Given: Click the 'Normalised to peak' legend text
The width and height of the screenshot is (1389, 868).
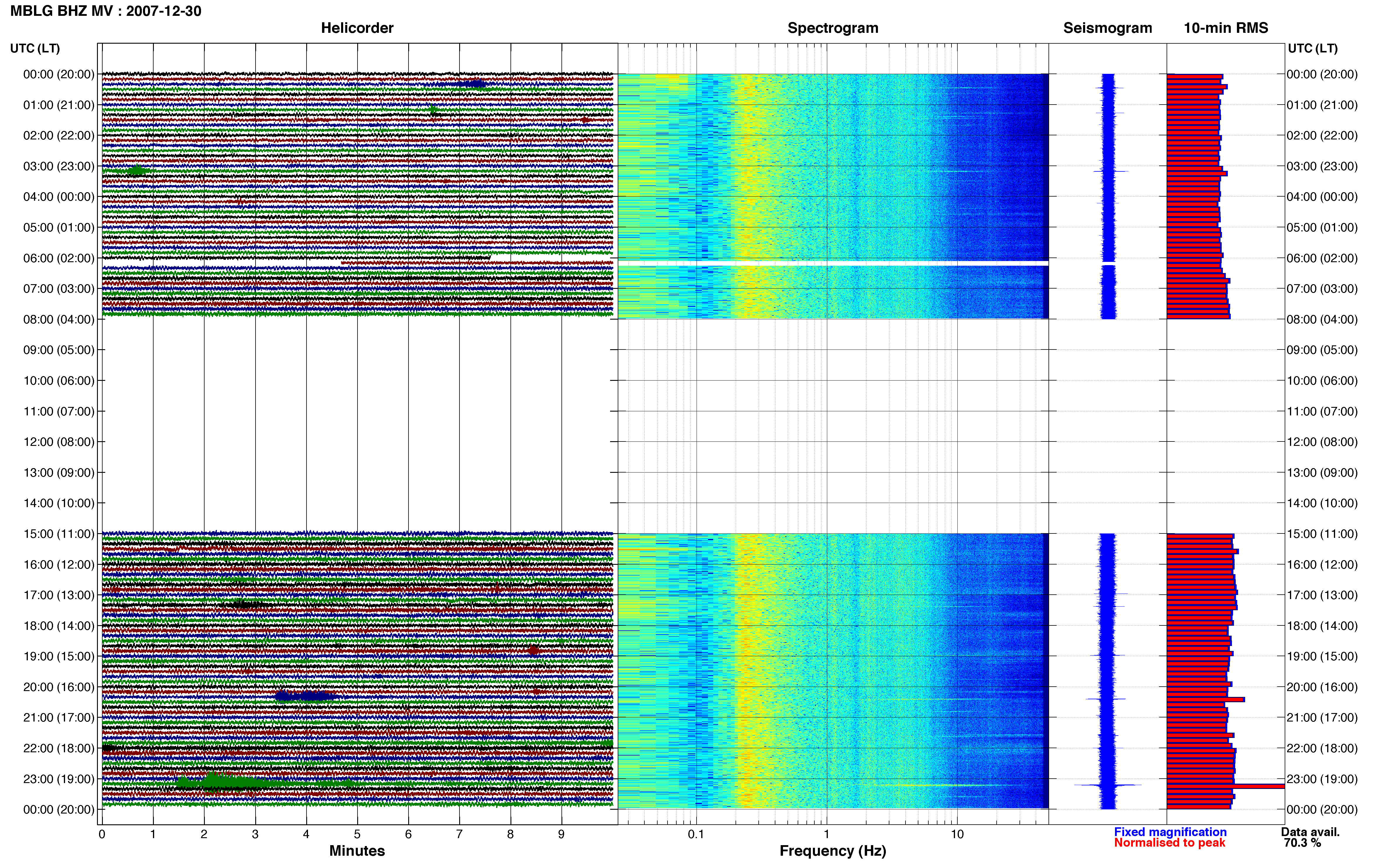Looking at the screenshot, I should (x=1170, y=843).
